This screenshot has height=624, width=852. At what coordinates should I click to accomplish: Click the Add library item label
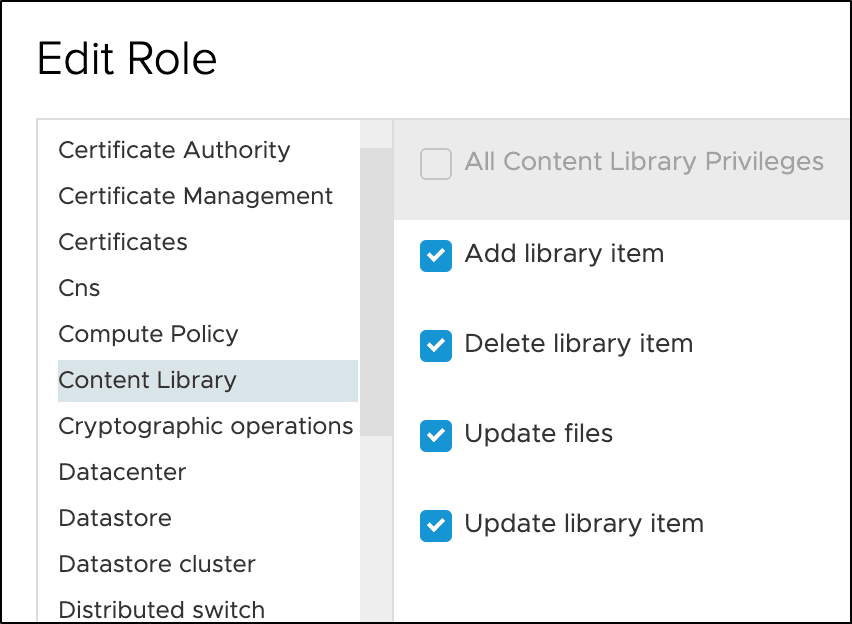click(x=564, y=254)
